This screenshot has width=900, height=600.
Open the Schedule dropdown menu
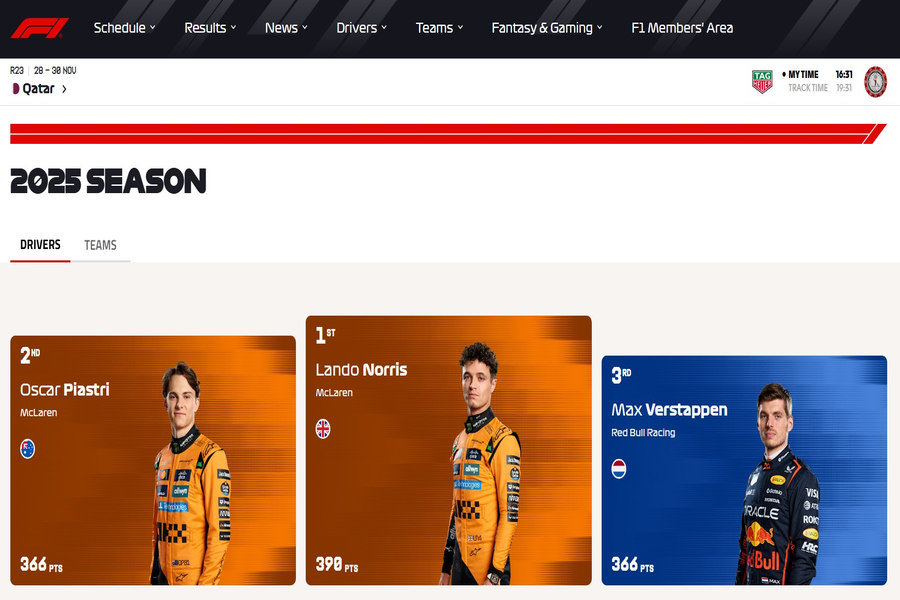124,28
